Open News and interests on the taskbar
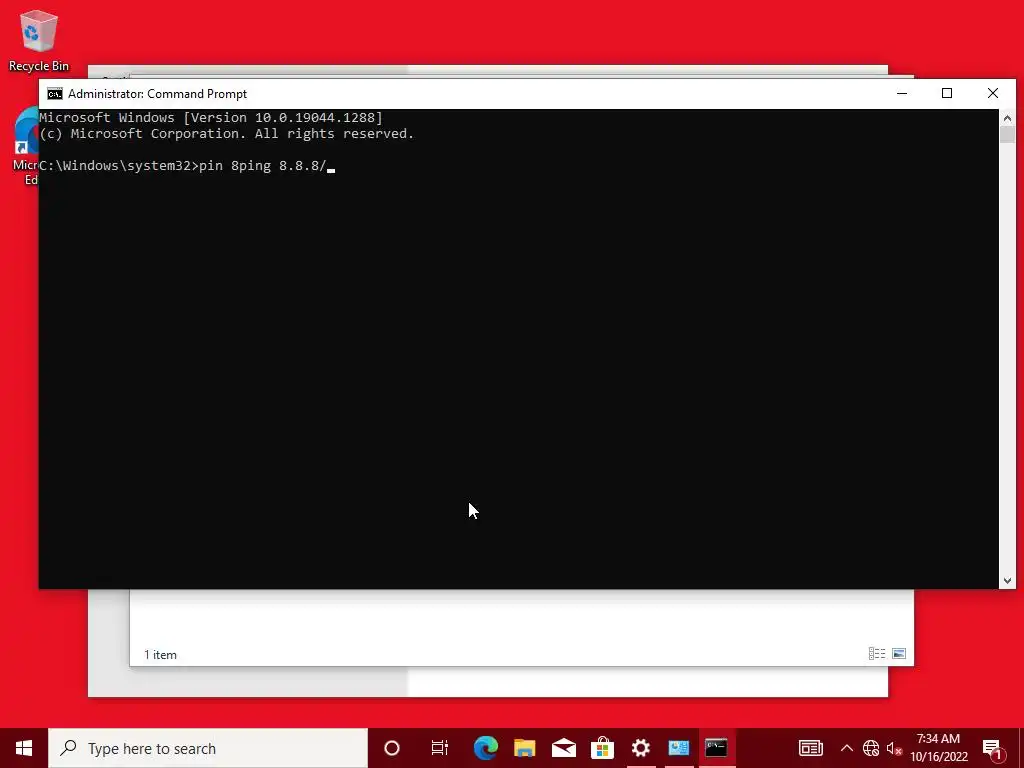Screen dimensions: 1024x768 click(810, 748)
